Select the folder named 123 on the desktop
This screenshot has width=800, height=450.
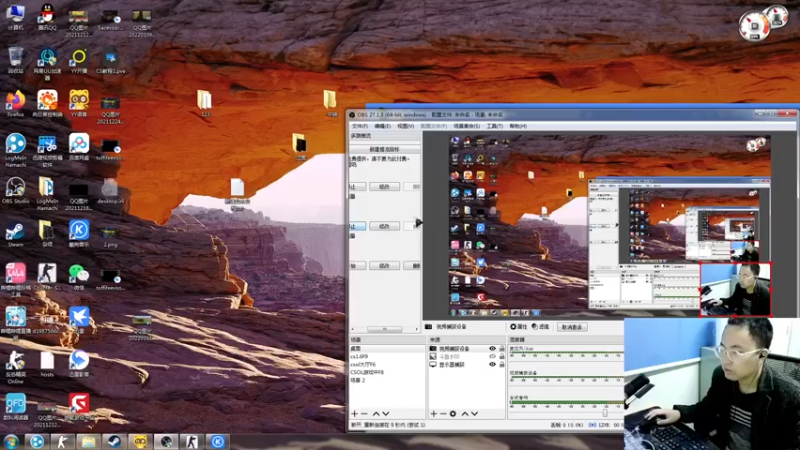pyautogui.click(x=205, y=104)
